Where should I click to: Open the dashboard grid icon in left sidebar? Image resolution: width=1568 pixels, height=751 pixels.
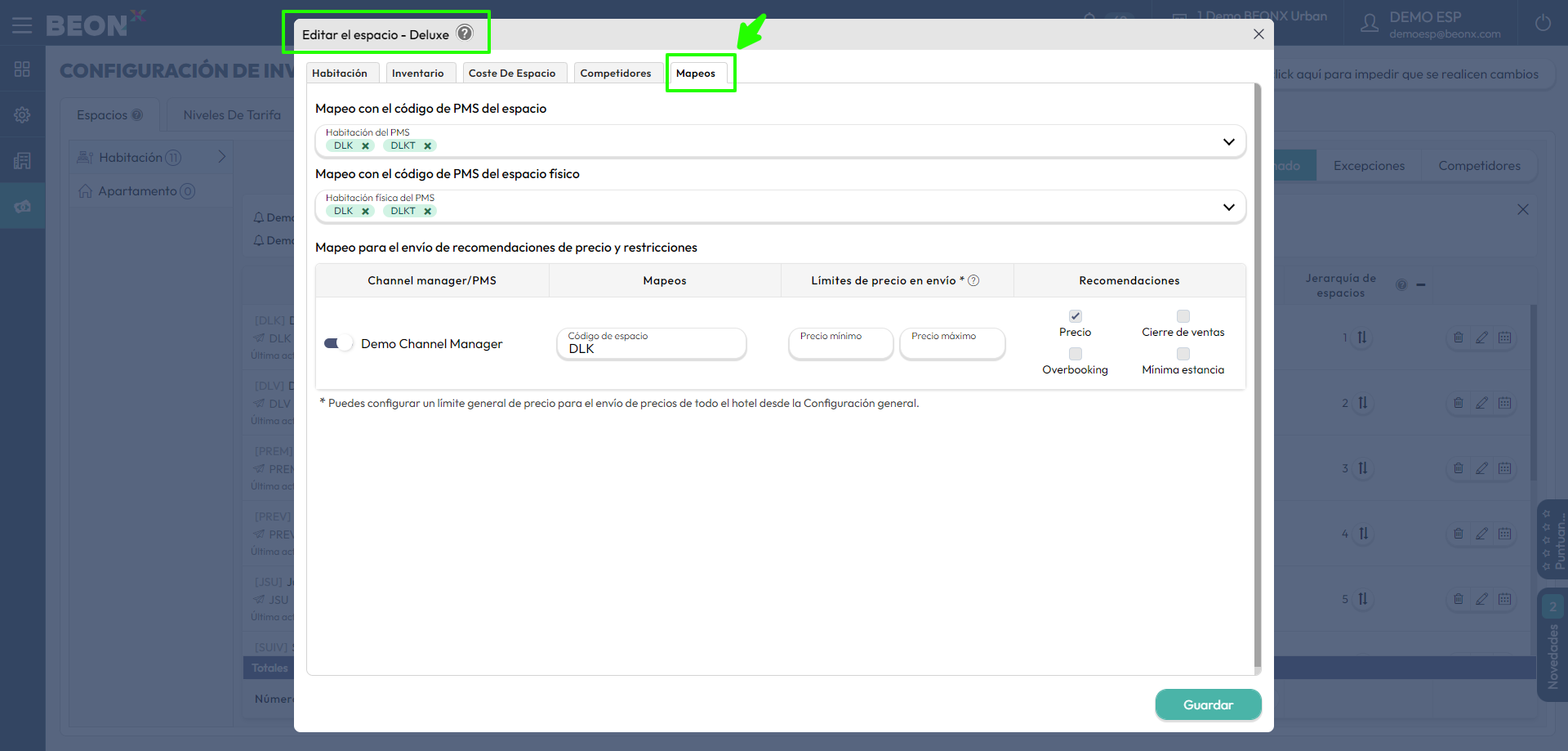(x=22, y=69)
